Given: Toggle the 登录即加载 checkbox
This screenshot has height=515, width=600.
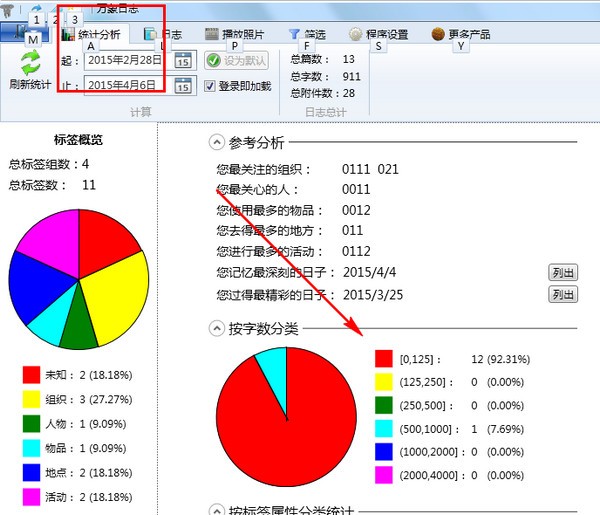Looking at the screenshot, I should [x=210, y=86].
